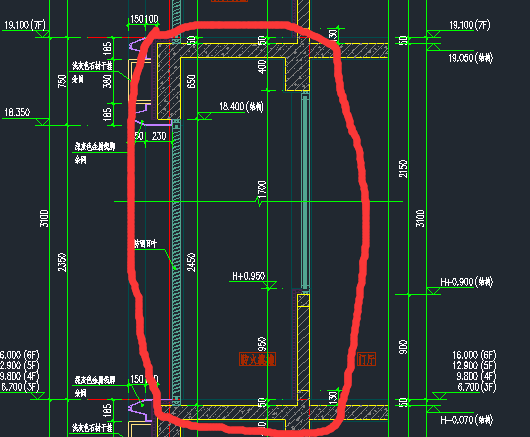Select the 18.350 elevation label
Image resolution: width=530 pixels, height=437 pixels.
17,112
